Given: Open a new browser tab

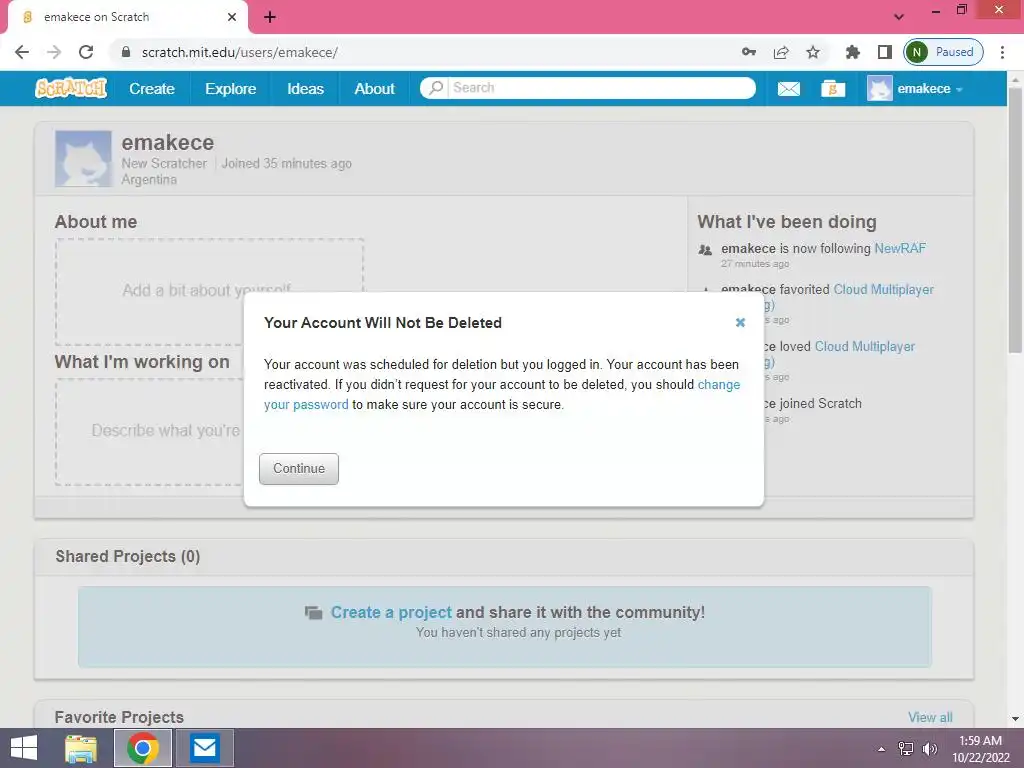Looking at the screenshot, I should point(270,17).
